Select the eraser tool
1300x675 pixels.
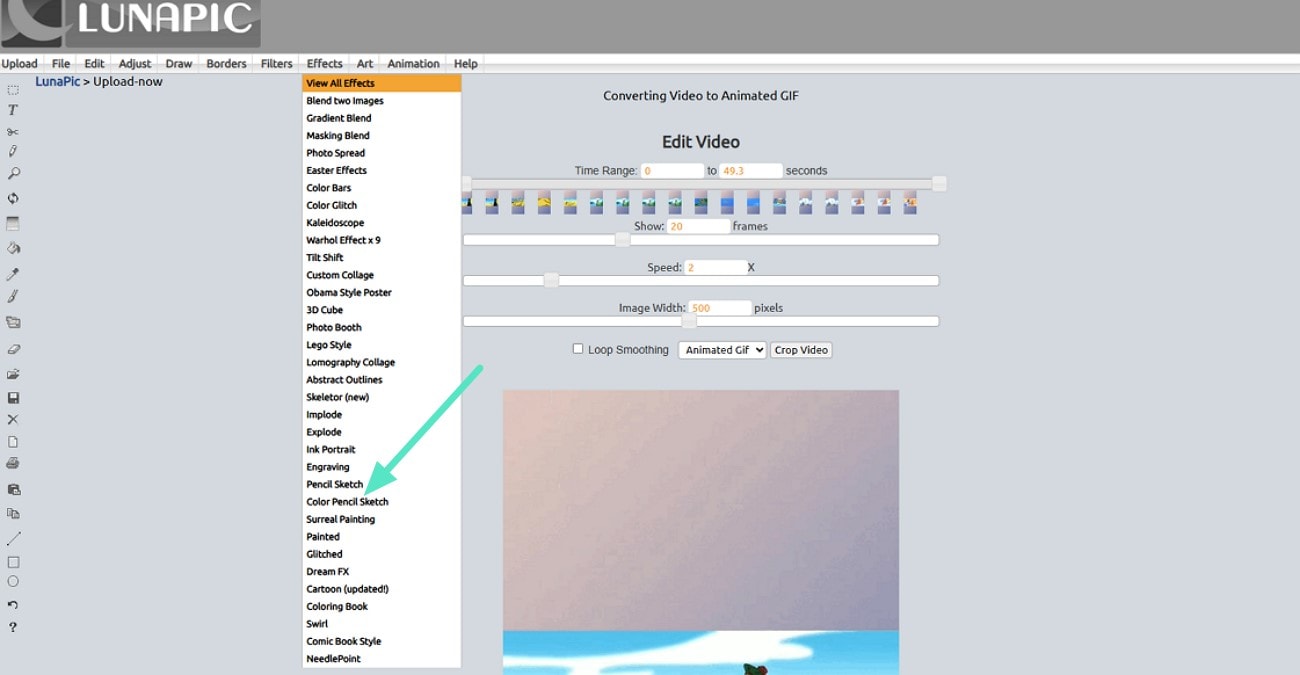[13, 349]
